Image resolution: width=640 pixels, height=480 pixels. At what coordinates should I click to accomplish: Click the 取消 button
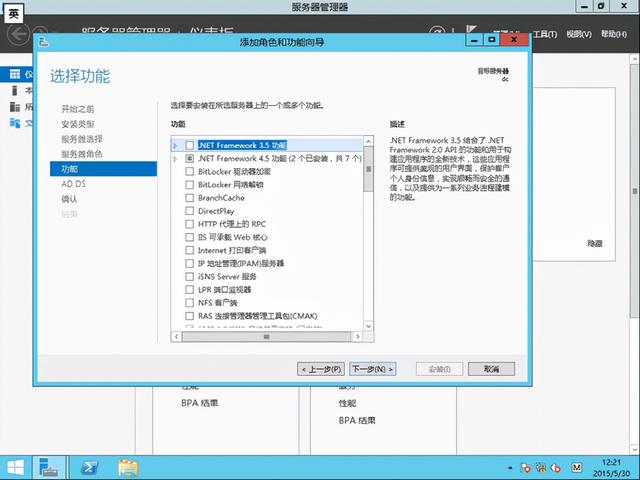(491, 369)
